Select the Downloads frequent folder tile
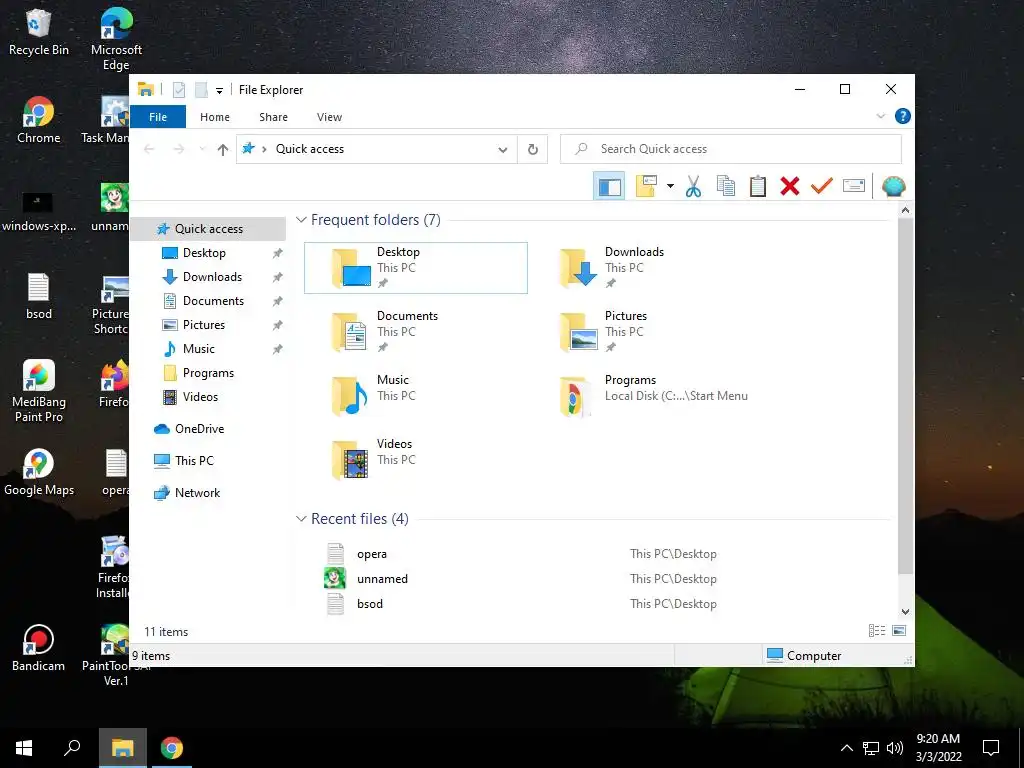1024x768 pixels. tap(643, 268)
